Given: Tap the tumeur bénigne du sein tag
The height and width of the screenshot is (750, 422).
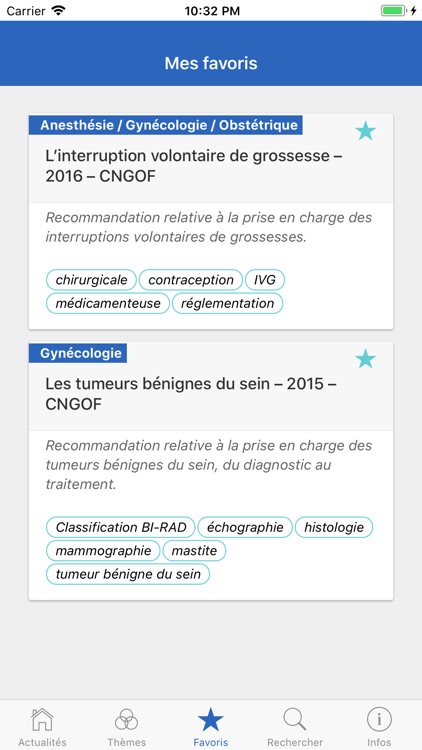Looking at the screenshot, I should 128,574.
